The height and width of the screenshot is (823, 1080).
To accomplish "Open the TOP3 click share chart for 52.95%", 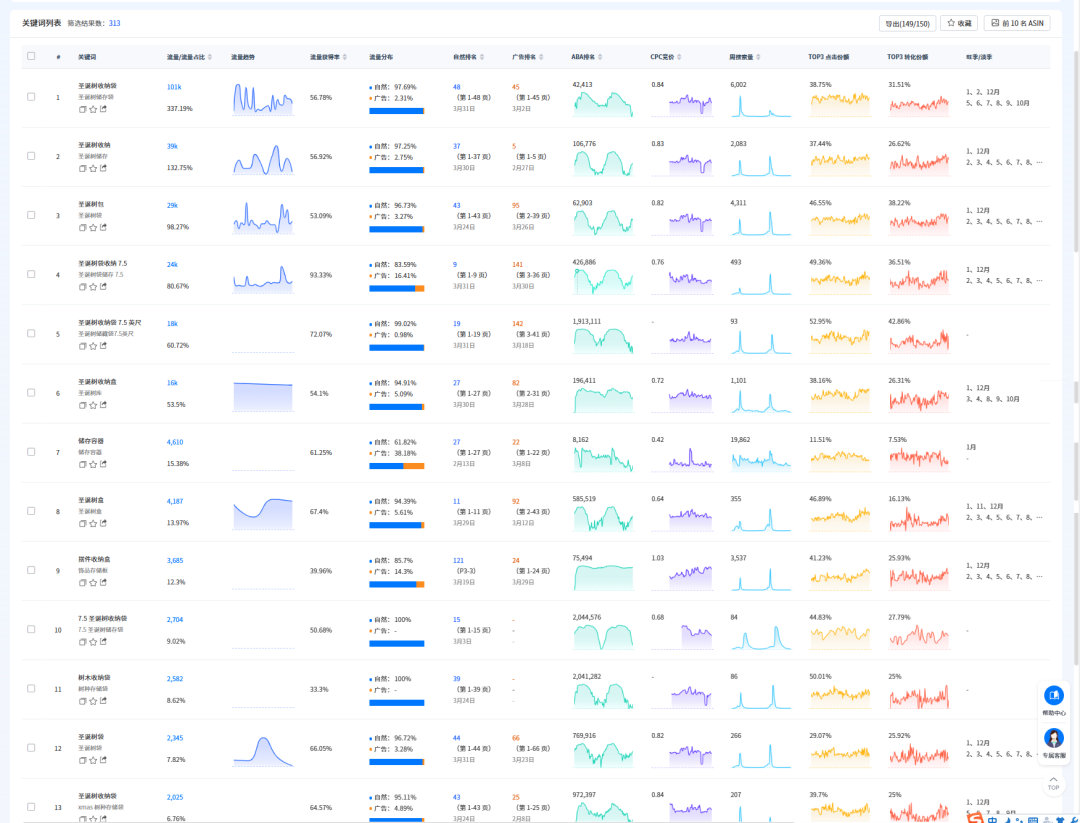I will tap(840, 340).
